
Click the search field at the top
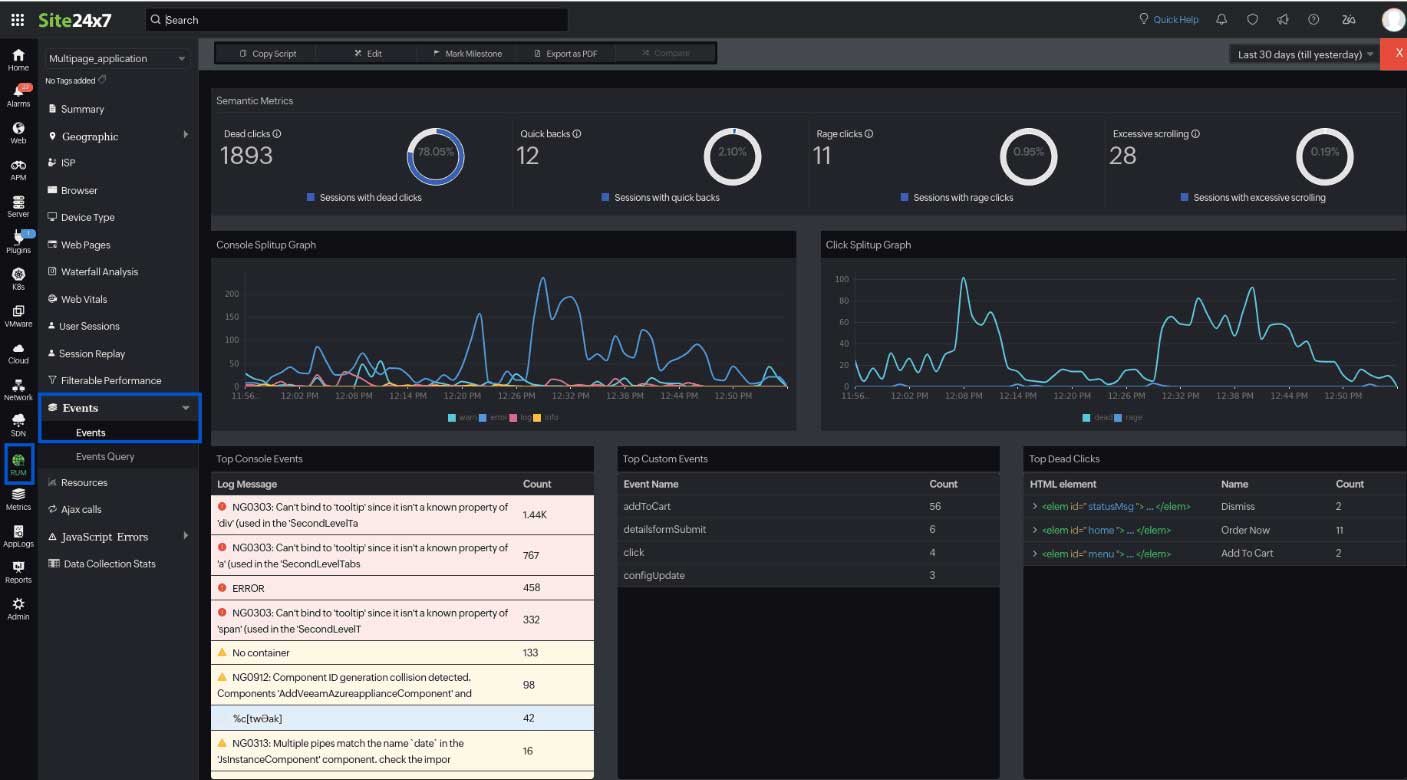coord(355,19)
